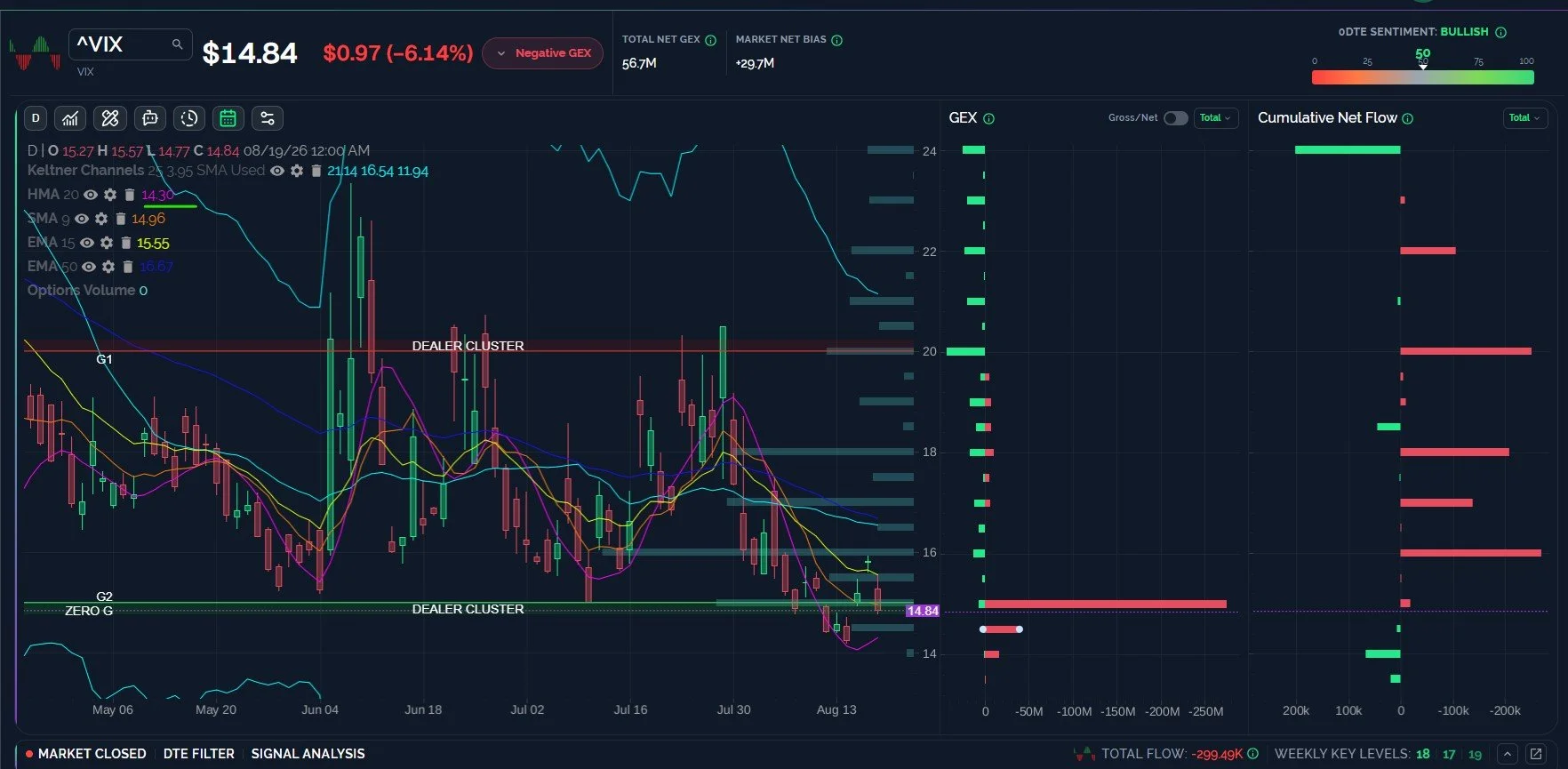Viewport: 1568px width, 769px height.
Task: Toggle the green calendar toolbar icon
Action: (228, 118)
